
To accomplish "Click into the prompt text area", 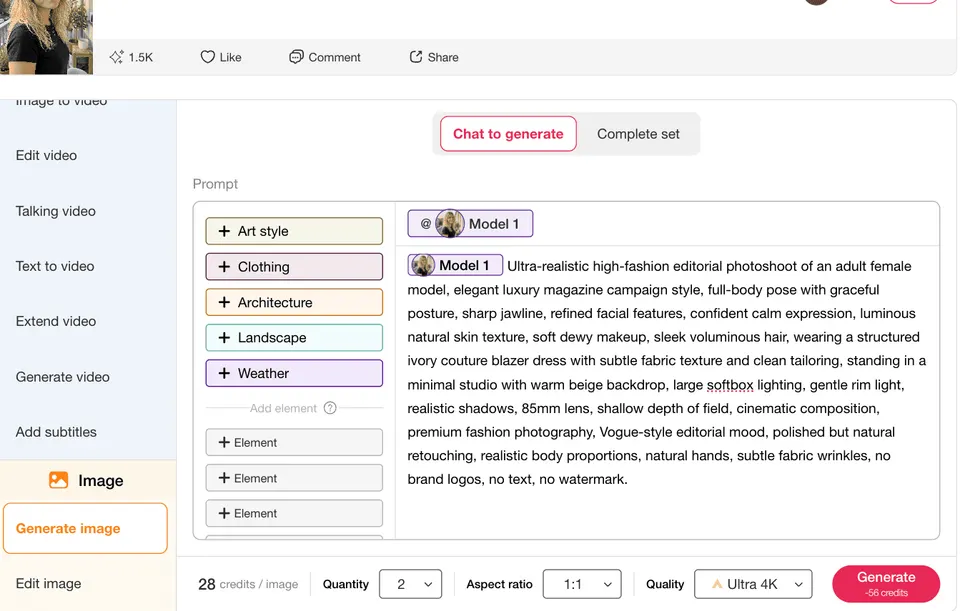I will [667, 392].
